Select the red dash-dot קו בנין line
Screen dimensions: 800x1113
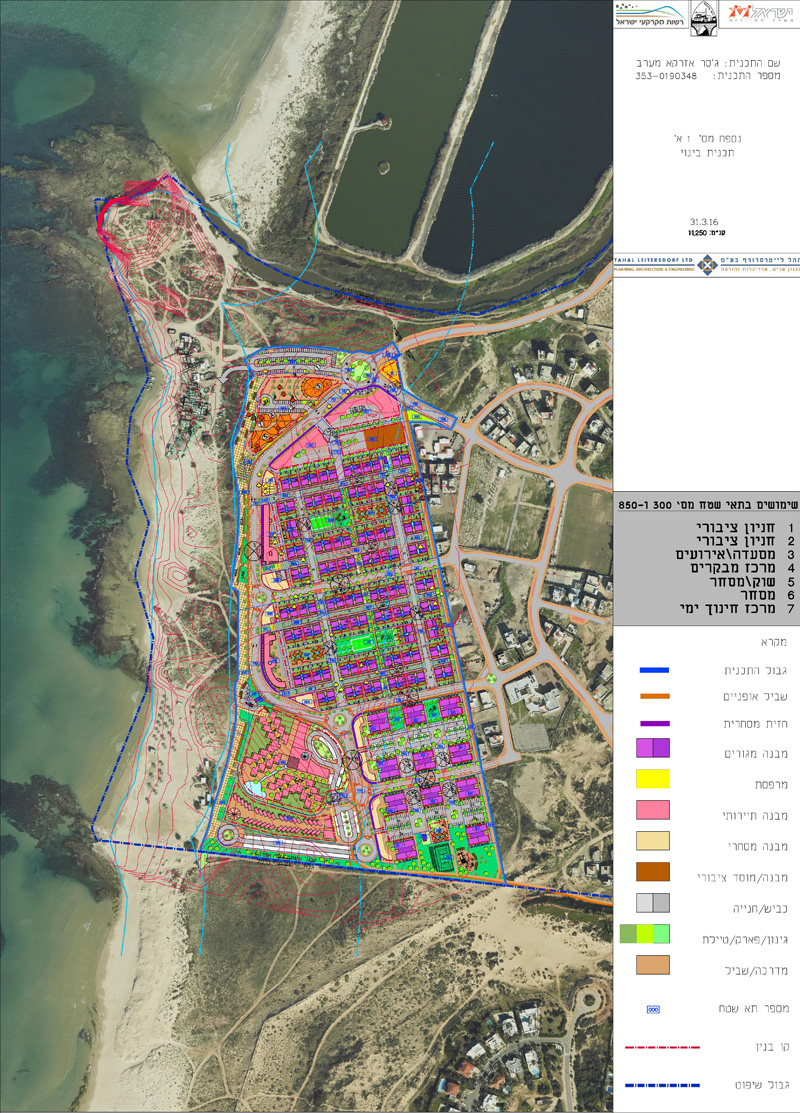pos(662,1047)
